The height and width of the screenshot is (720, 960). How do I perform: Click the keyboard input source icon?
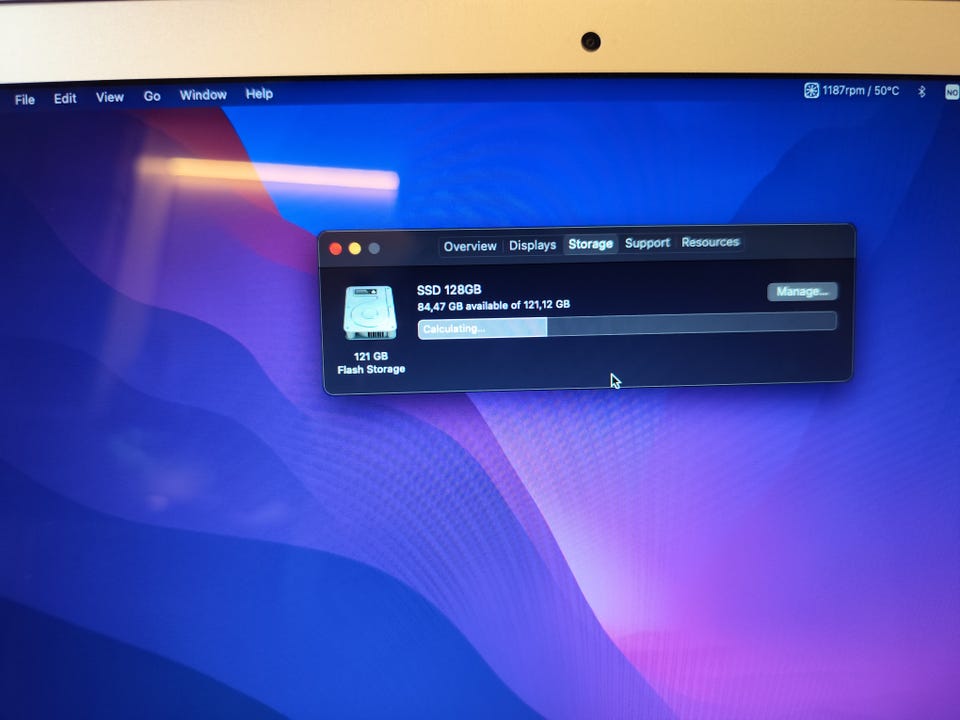(x=951, y=92)
